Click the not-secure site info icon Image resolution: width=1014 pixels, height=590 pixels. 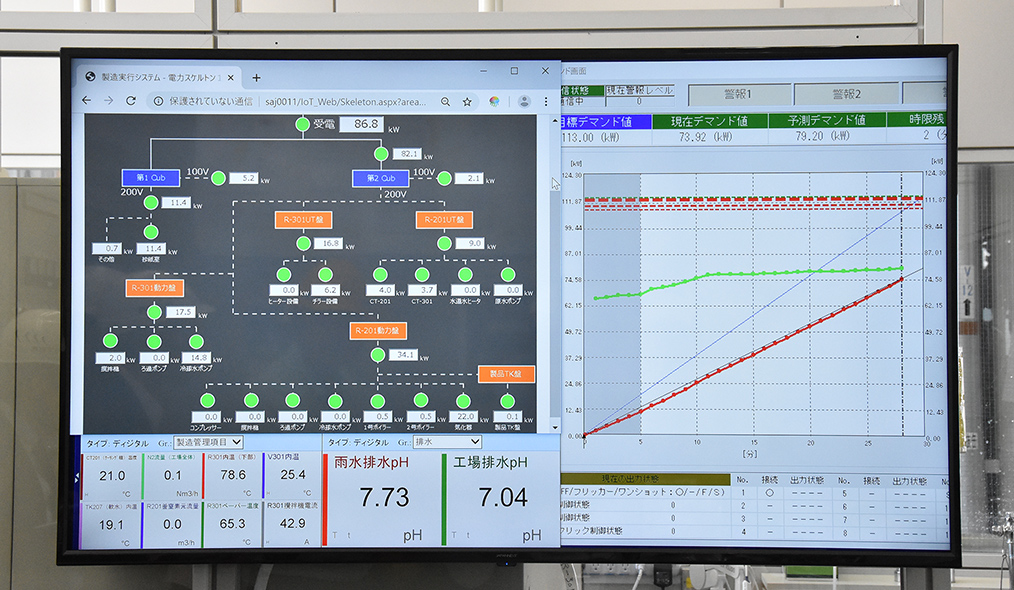click(x=158, y=101)
